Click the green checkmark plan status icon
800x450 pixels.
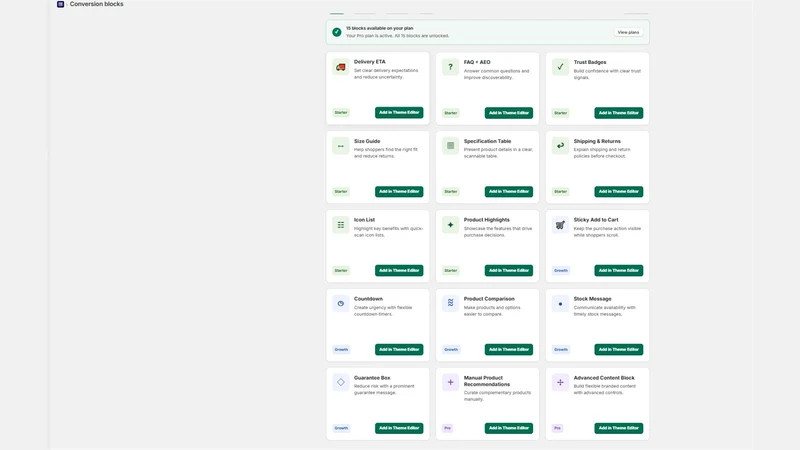point(337,32)
